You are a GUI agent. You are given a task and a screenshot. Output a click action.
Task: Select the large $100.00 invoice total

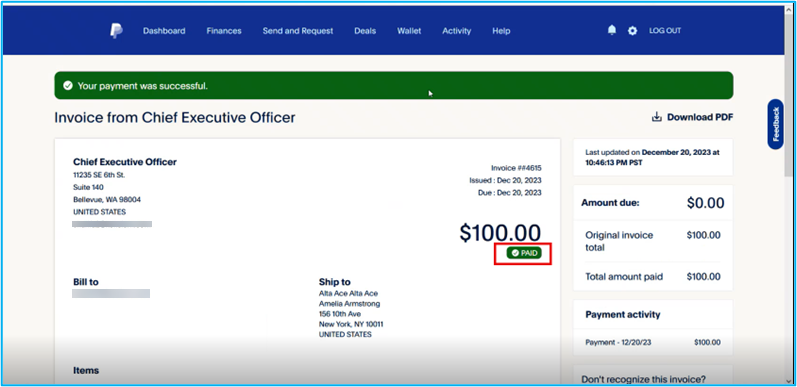500,232
